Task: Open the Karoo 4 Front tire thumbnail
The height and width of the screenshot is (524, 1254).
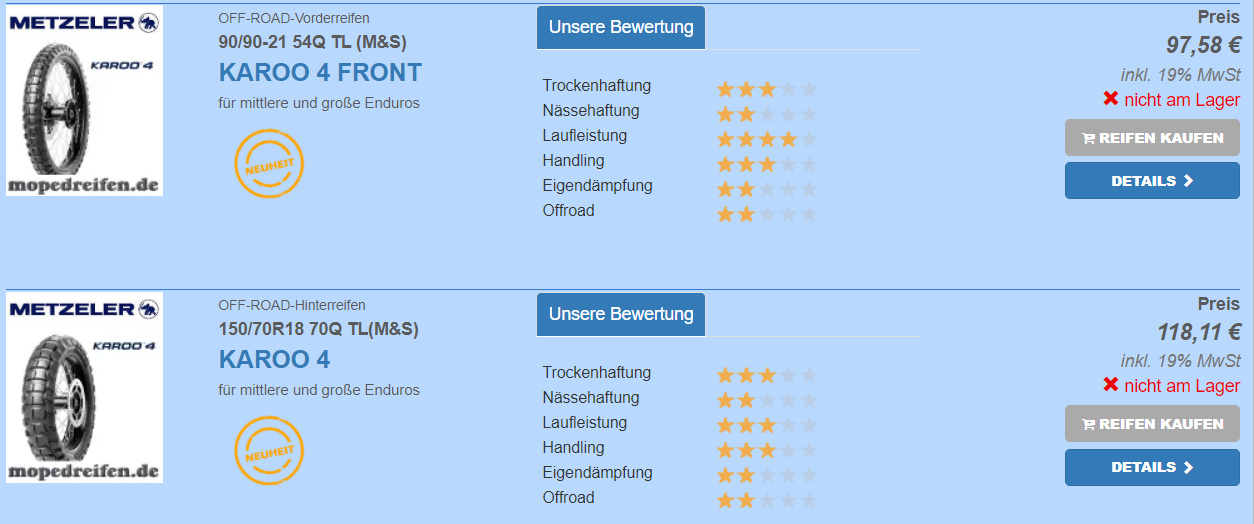Action: tap(84, 110)
